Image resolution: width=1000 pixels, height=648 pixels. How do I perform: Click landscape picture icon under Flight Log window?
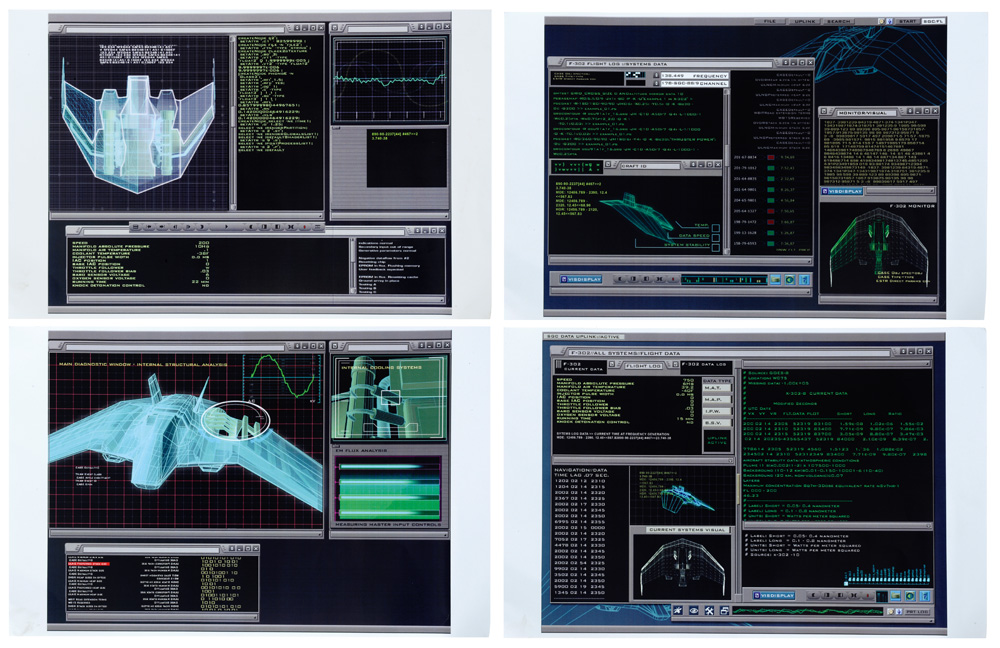point(775,279)
